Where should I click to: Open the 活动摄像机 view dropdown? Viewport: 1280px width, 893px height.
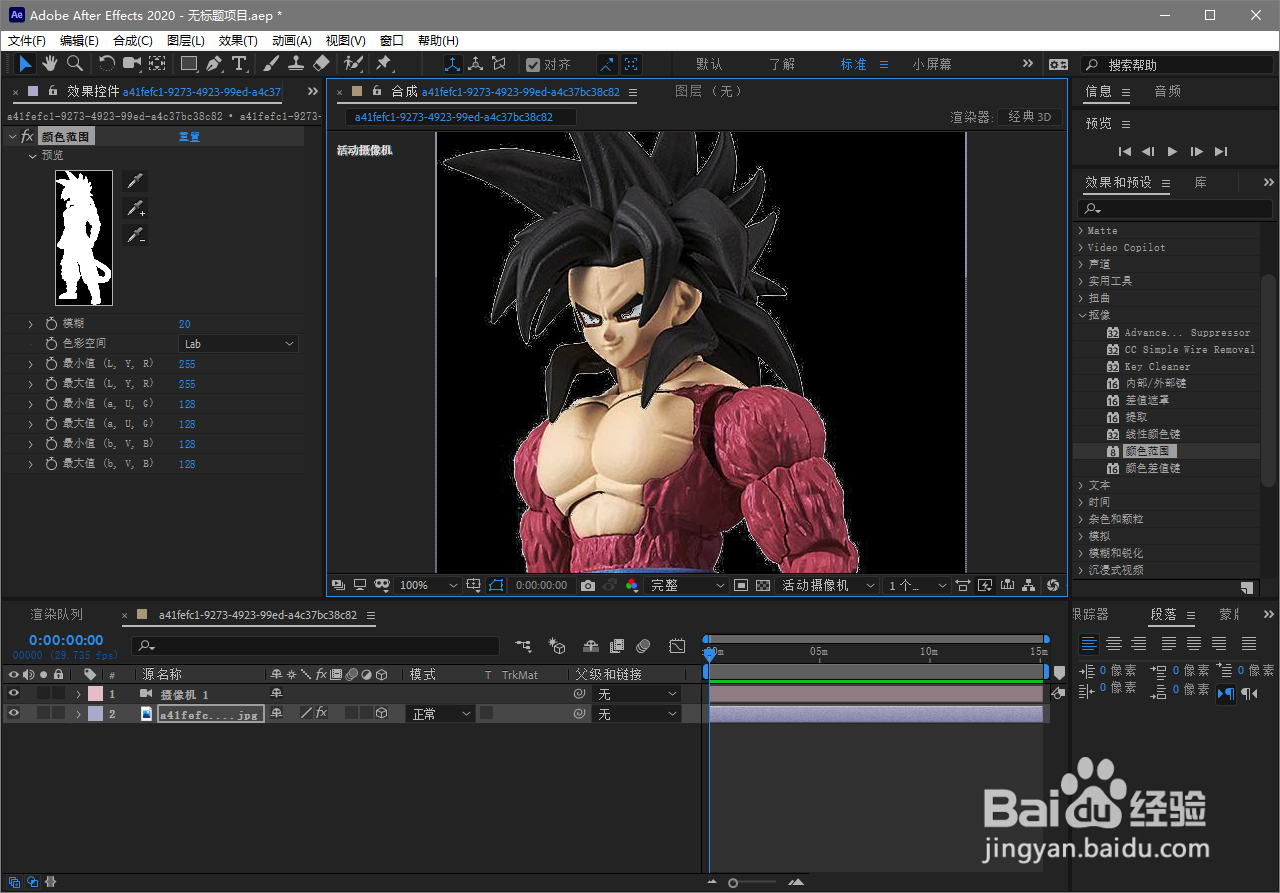click(x=828, y=585)
